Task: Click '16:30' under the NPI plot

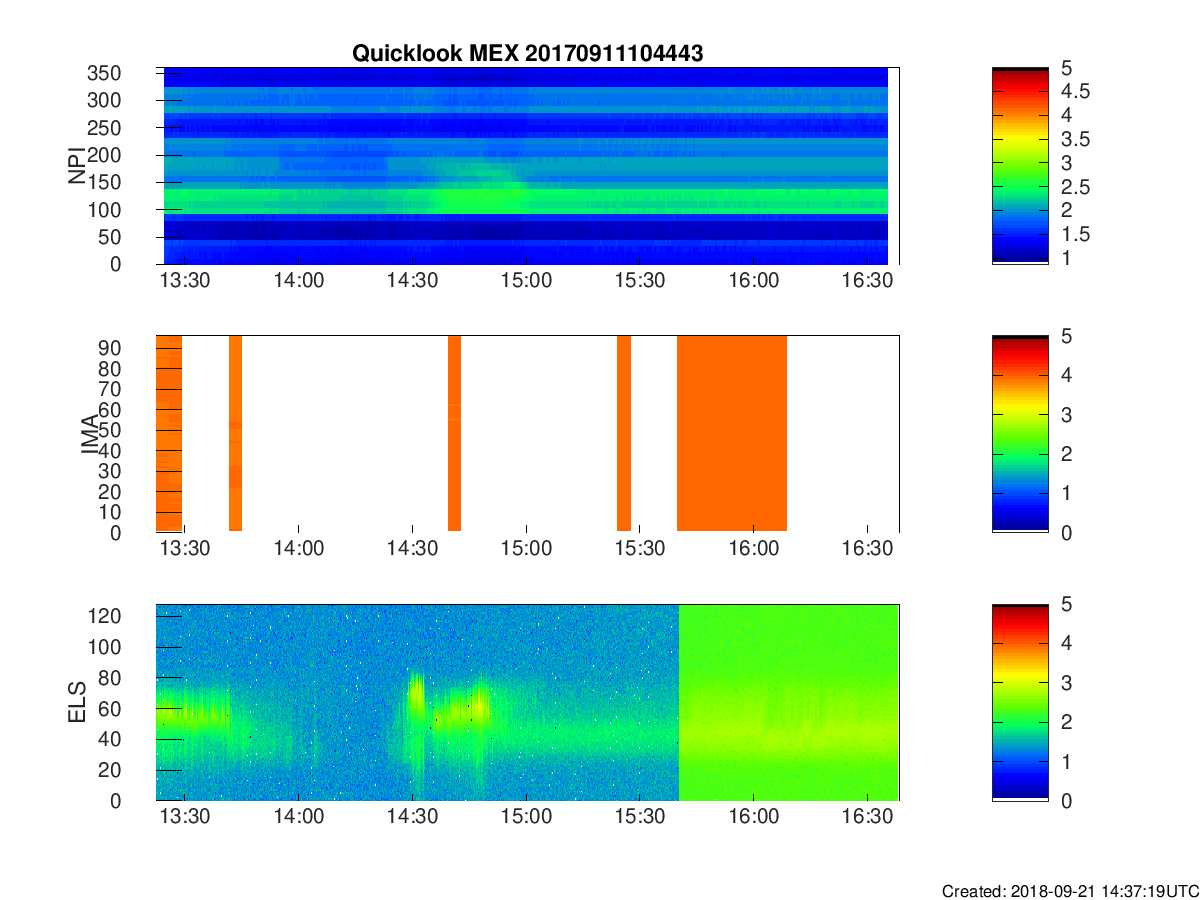Action: pyautogui.click(x=867, y=281)
